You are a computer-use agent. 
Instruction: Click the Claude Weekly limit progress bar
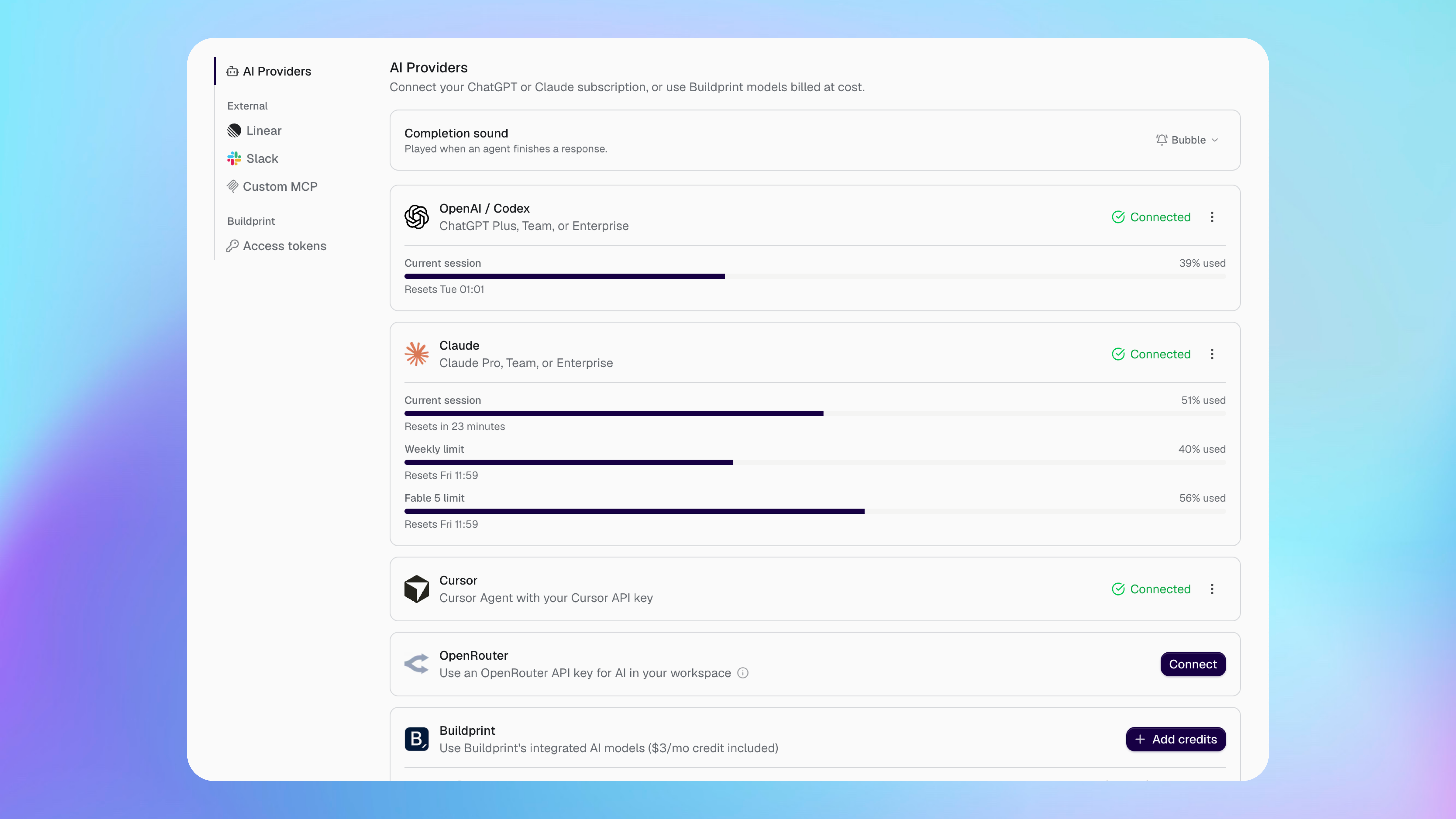(x=815, y=463)
